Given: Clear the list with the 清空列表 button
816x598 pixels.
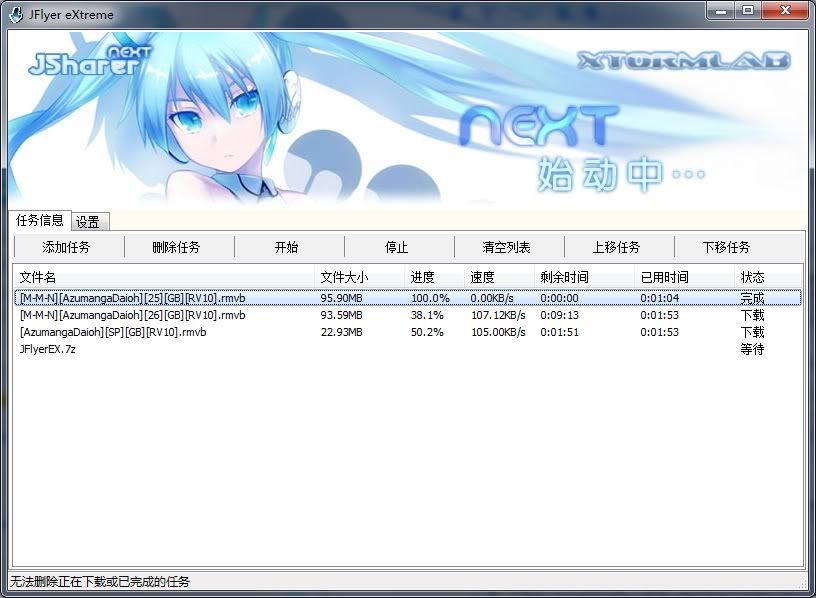Looking at the screenshot, I should [506, 247].
